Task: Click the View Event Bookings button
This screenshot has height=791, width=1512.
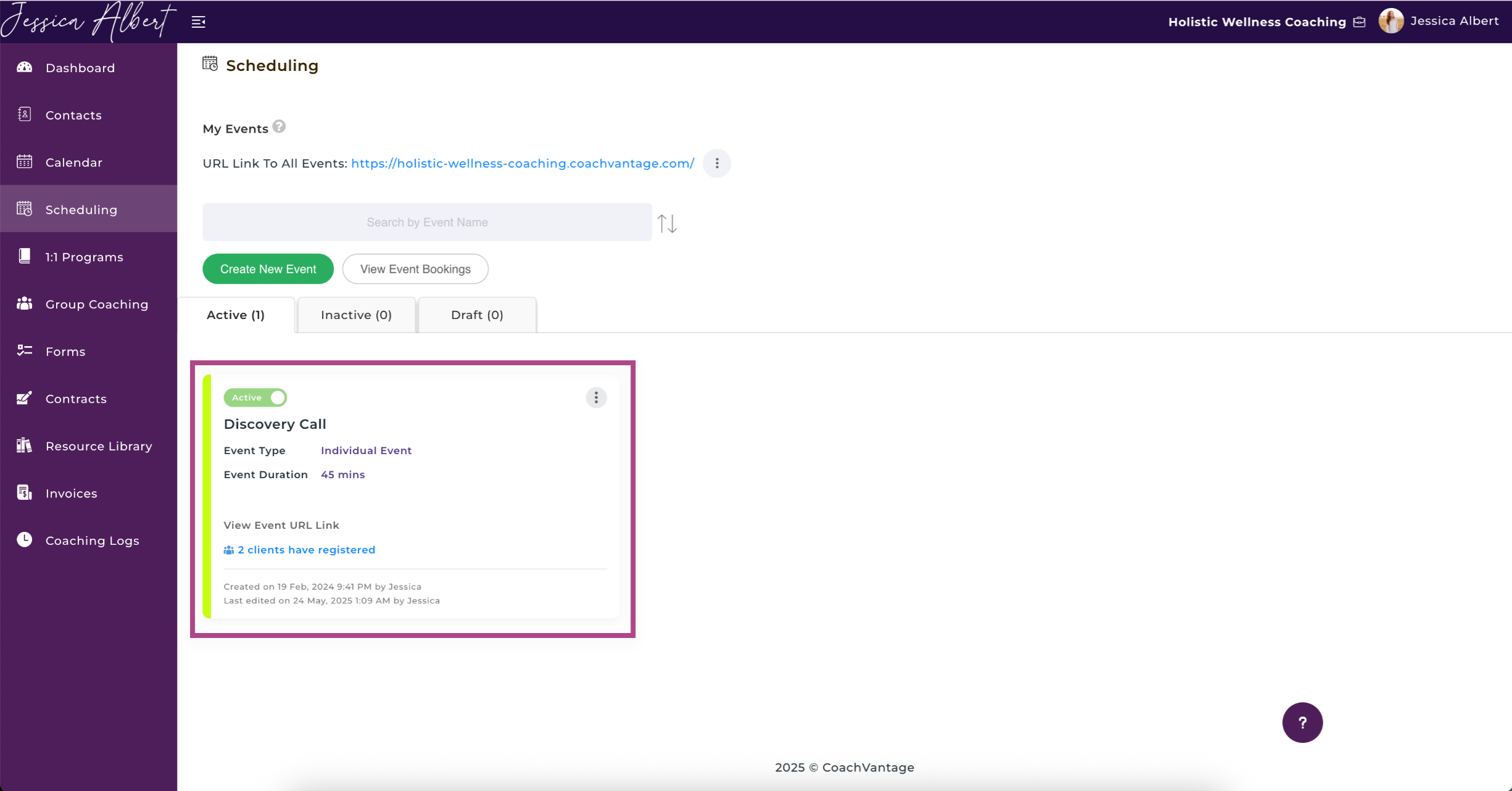Action: coord(415,269)
